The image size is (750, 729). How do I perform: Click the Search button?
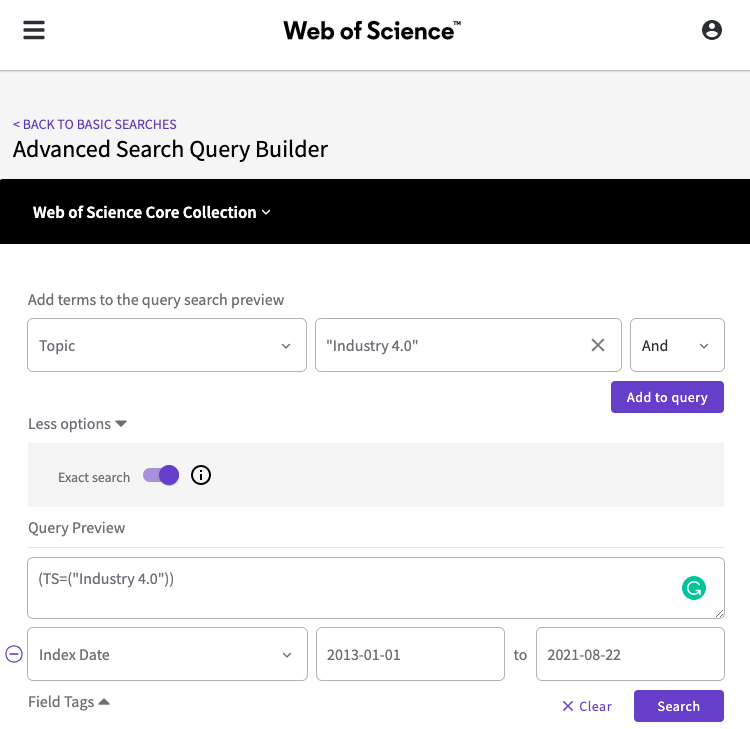point(678,706)
